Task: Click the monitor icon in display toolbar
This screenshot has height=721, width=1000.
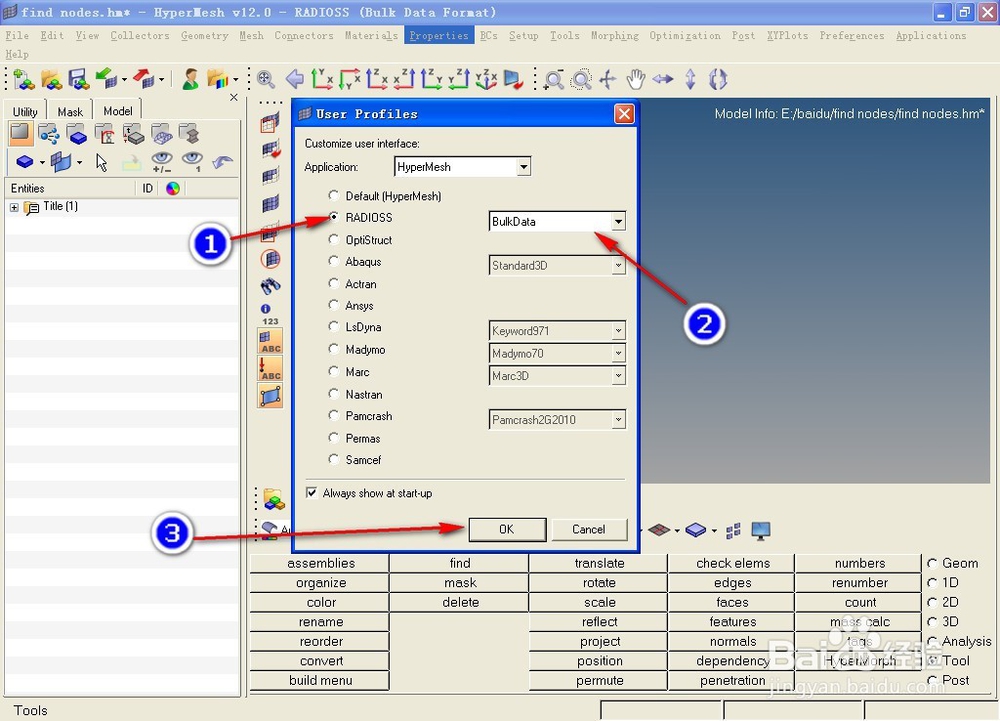Action: click(x=761, y=530)
